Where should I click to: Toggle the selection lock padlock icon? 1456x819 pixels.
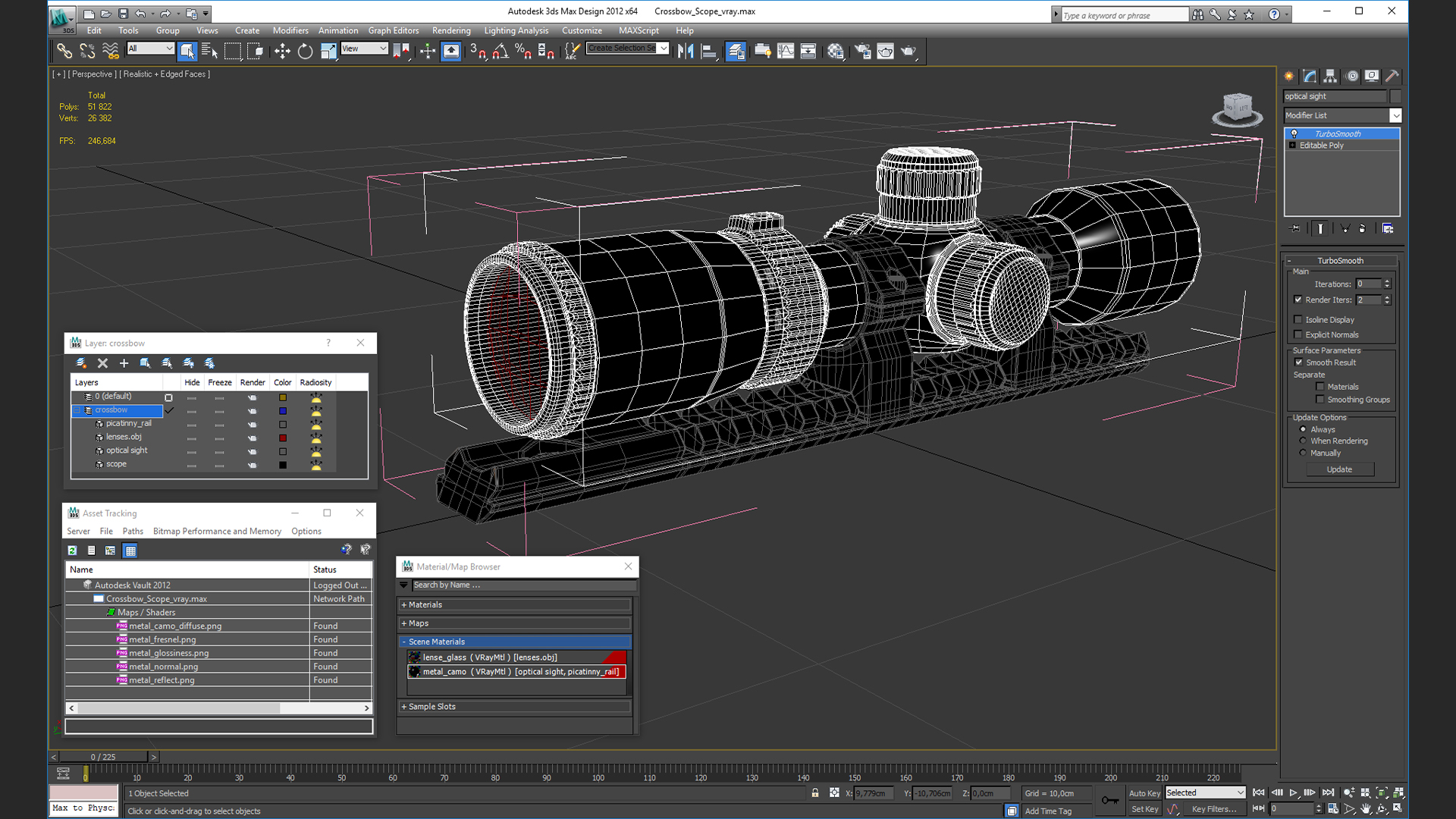point(815,792)
